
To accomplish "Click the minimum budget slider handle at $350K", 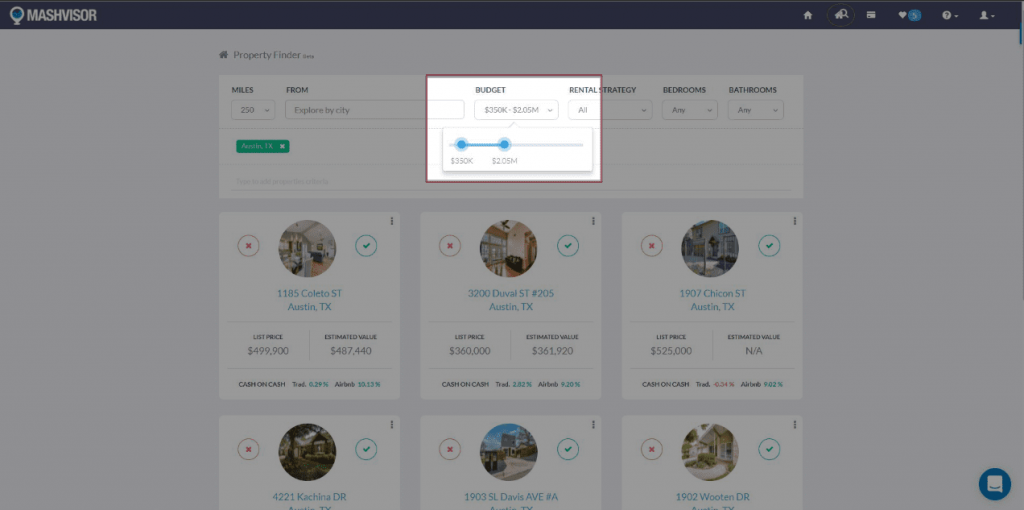I will point(461,144).
